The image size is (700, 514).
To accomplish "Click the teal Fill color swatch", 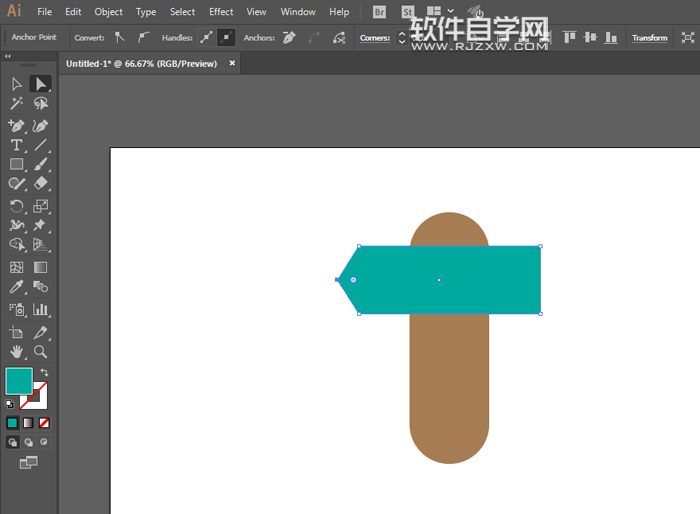I will (18, 380).
